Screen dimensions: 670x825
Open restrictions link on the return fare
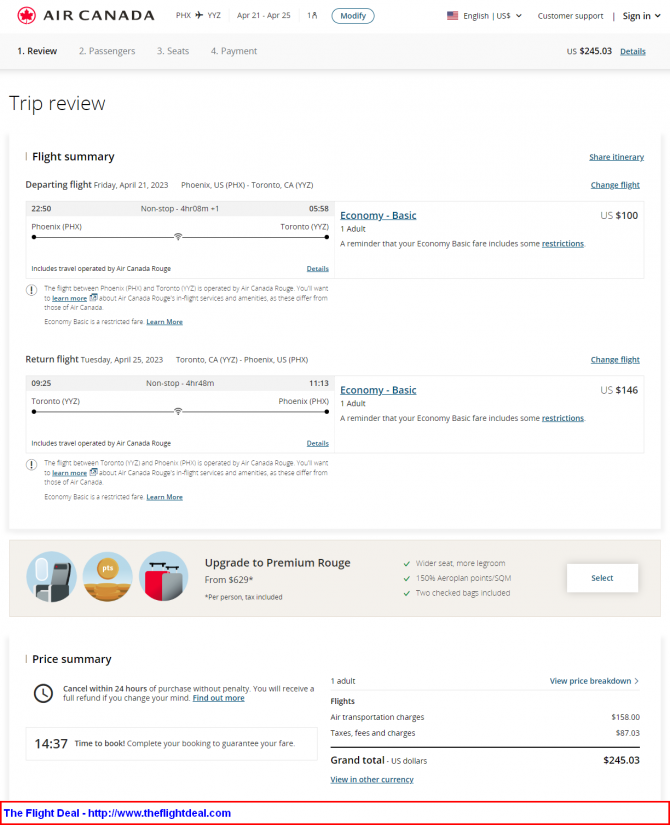coord(563,418)
